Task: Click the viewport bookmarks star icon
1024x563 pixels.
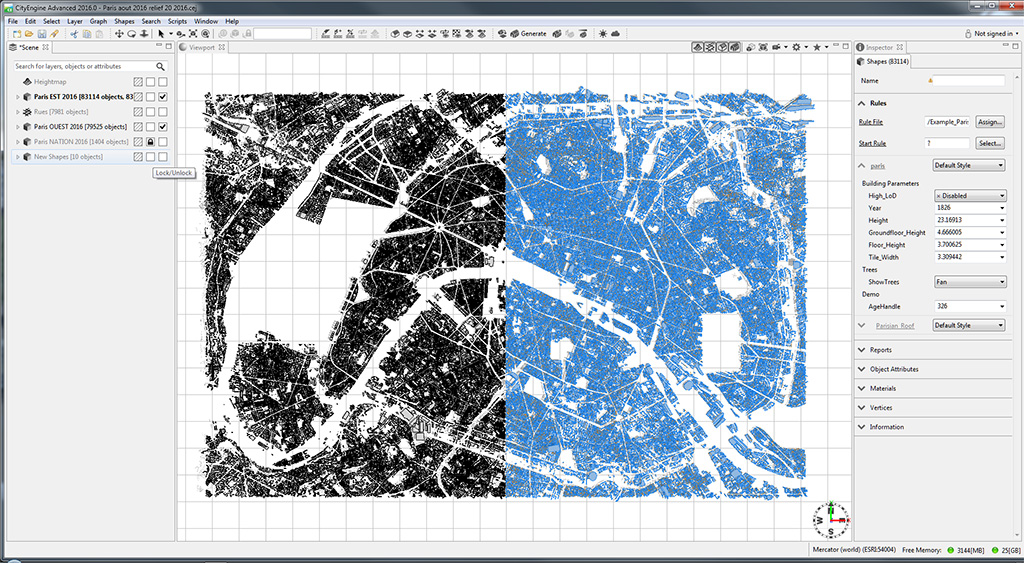Action: 816,47
